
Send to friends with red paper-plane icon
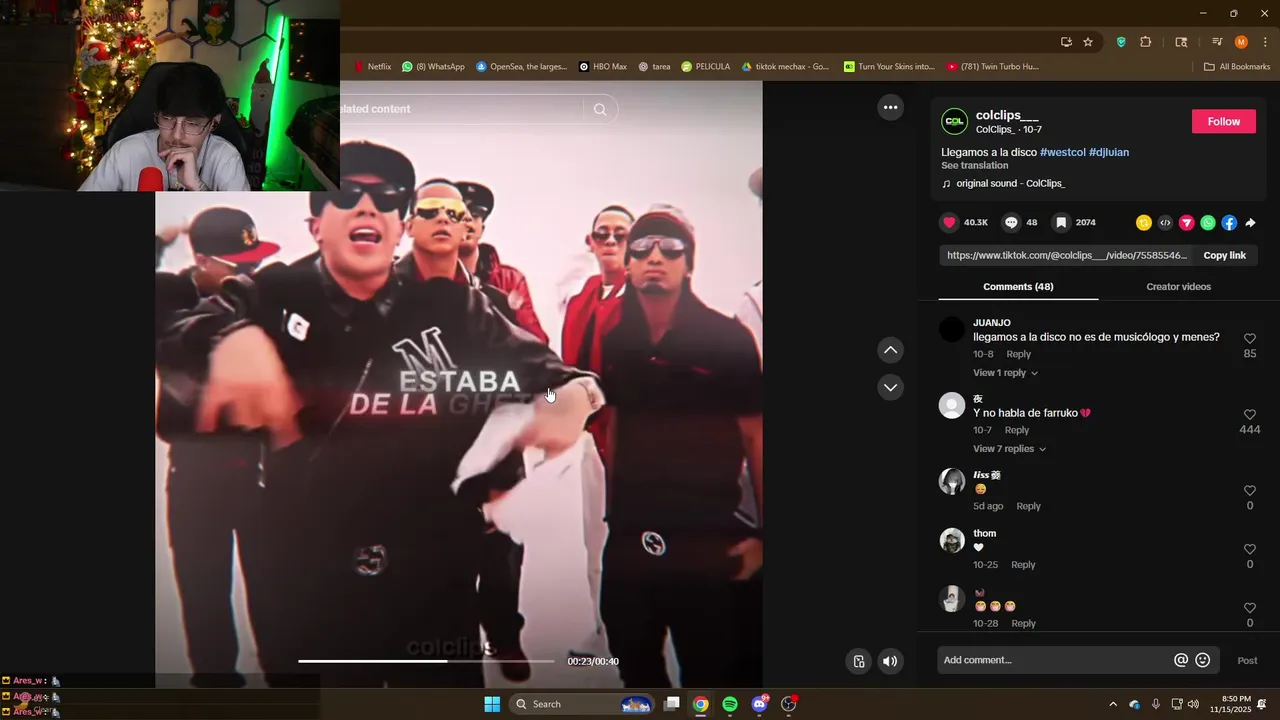[1187, 223]
